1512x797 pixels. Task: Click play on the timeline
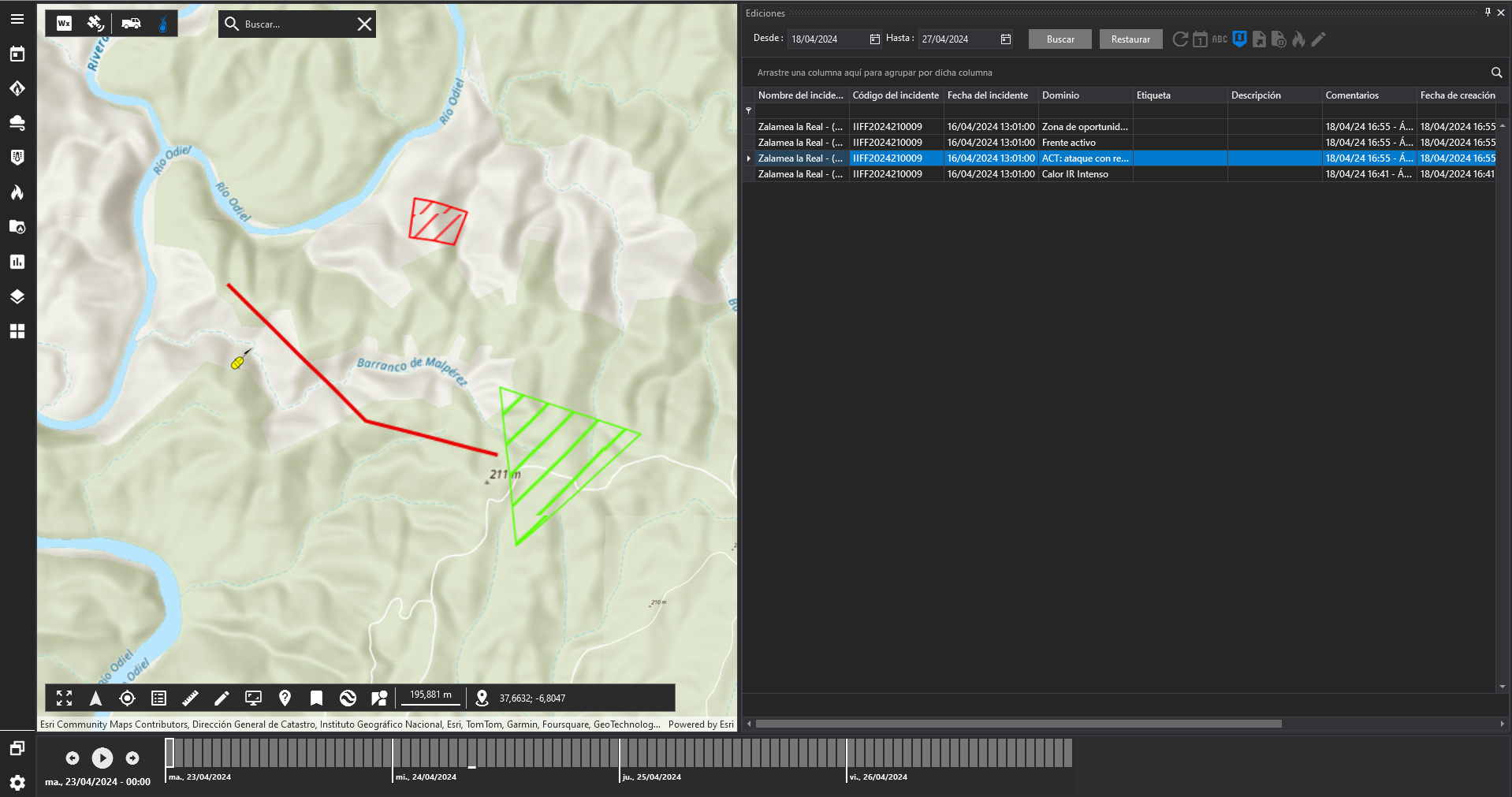point(102,758)
